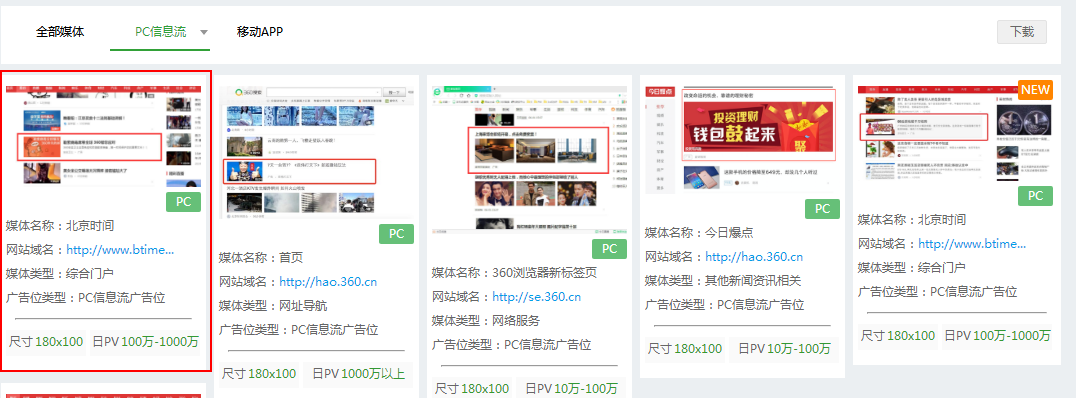
Task: Click 日PV 10万-100万 on the 今日爆点 card
Action: (784, 349)
